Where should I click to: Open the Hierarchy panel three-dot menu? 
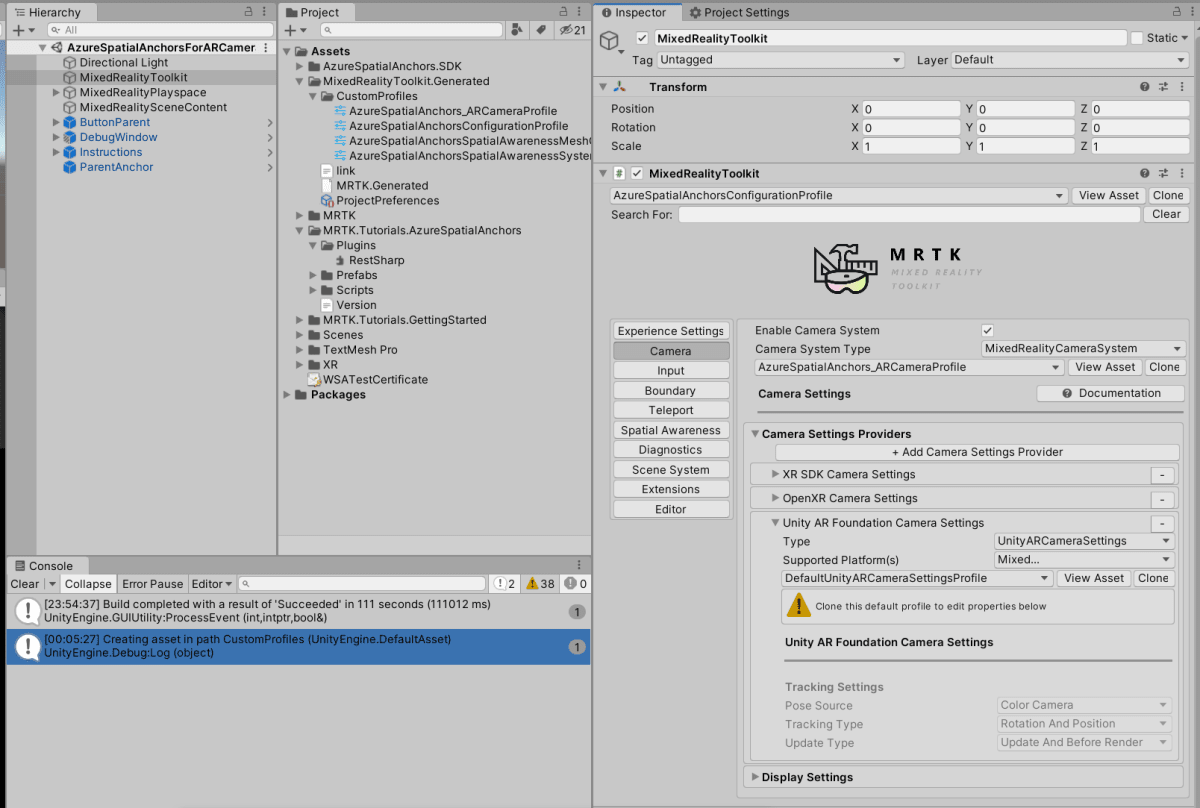pos(265,12)
